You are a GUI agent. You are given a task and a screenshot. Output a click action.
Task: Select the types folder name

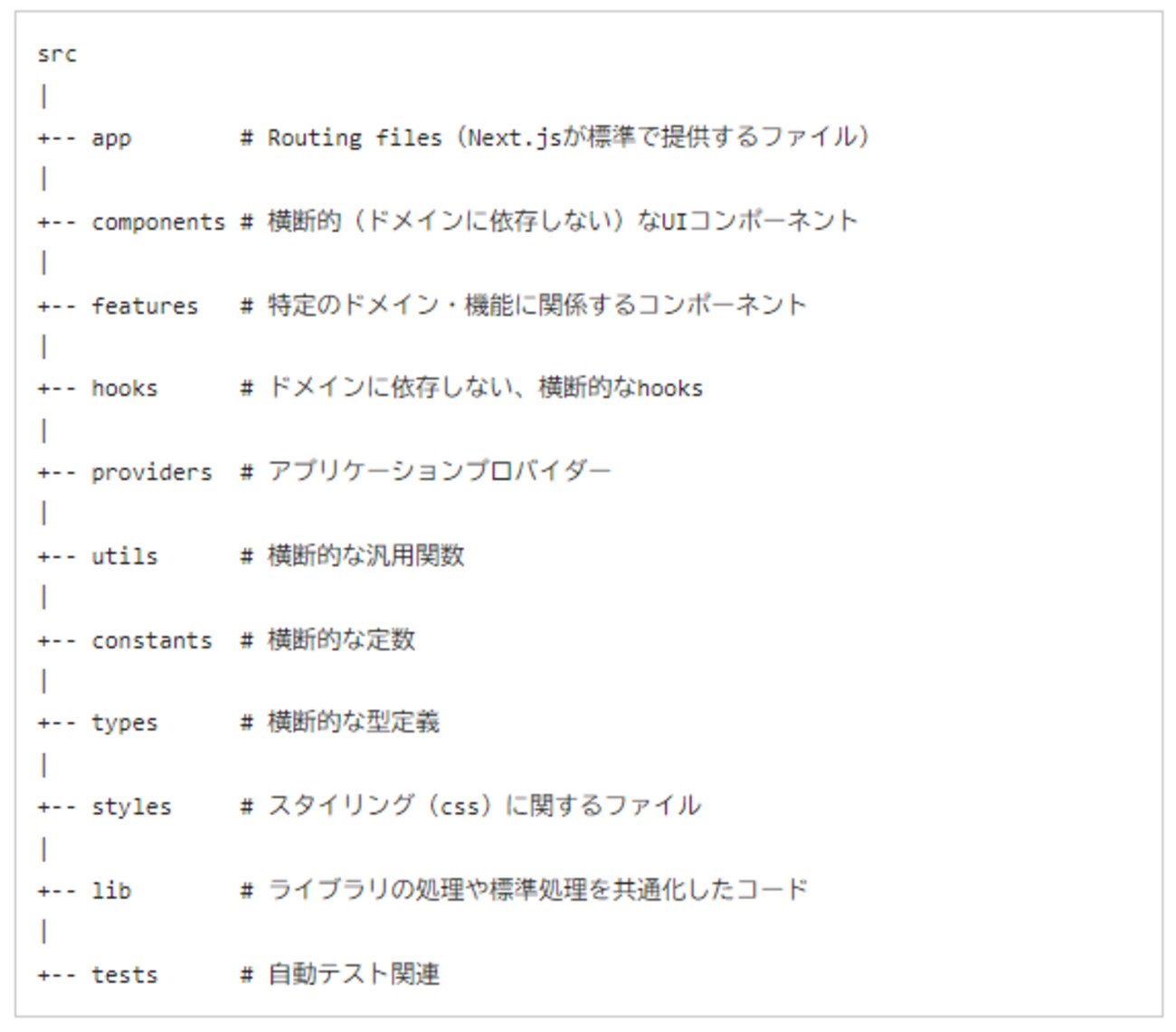(x=125, y=724)
